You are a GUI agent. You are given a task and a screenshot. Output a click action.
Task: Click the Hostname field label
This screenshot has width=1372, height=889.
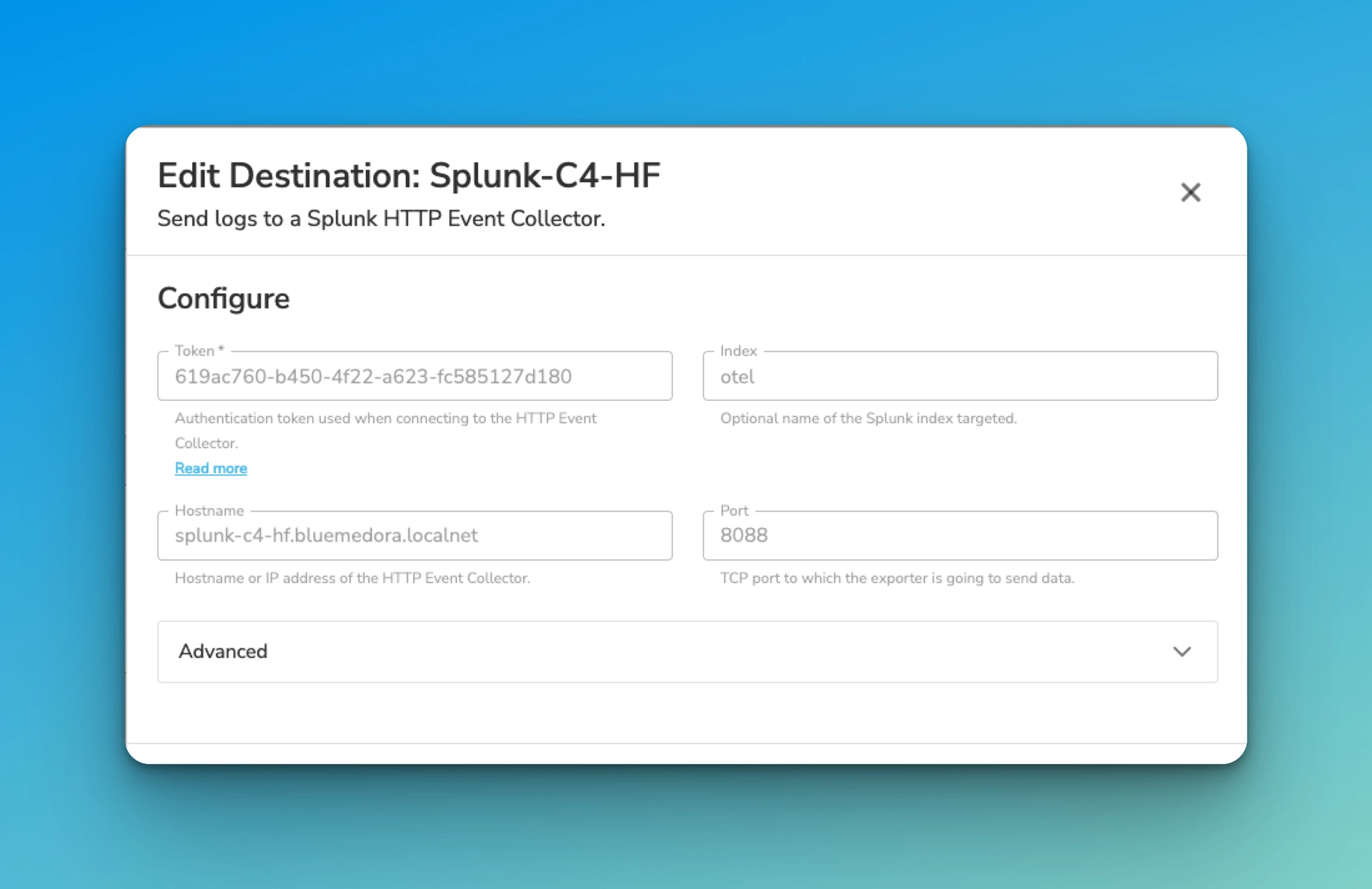[208, 510]
